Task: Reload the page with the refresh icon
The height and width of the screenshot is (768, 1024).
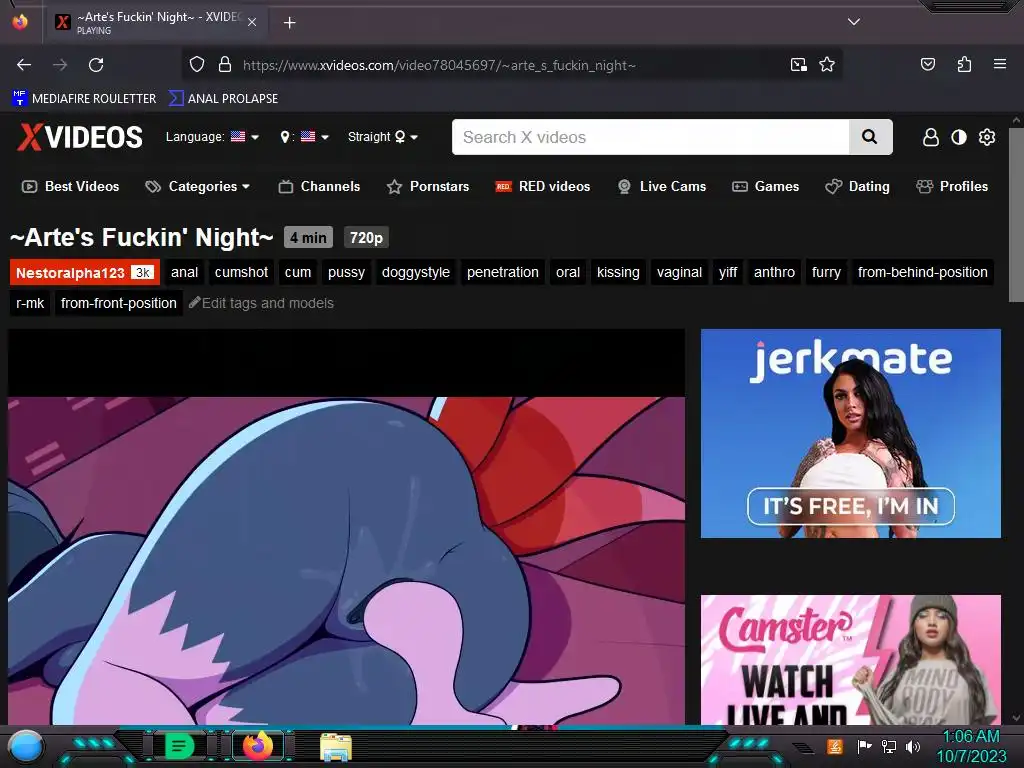Action: [x=96, y=65]
